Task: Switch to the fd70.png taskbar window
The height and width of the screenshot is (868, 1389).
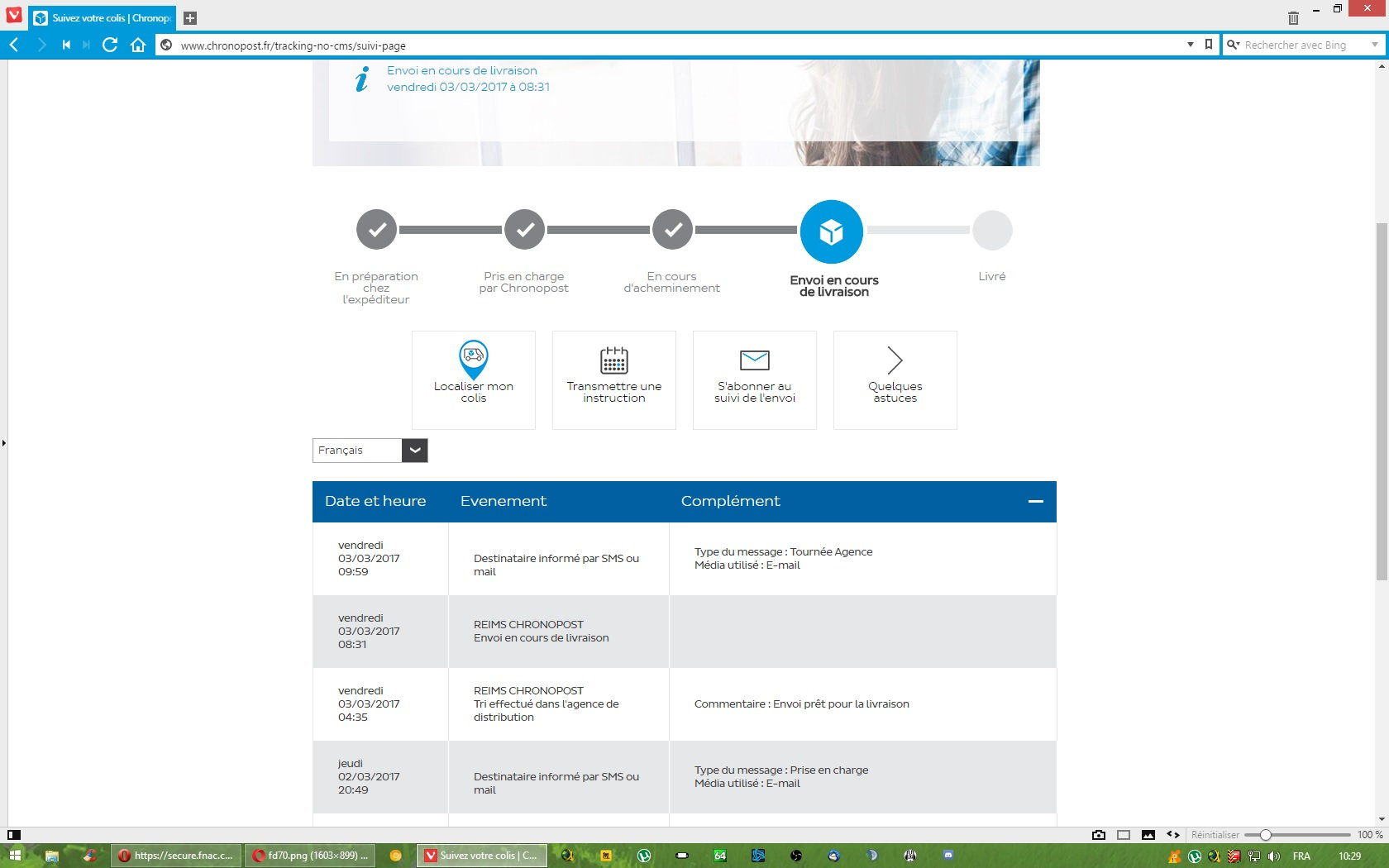Action: pyautogui.click(x=311, y=856)
